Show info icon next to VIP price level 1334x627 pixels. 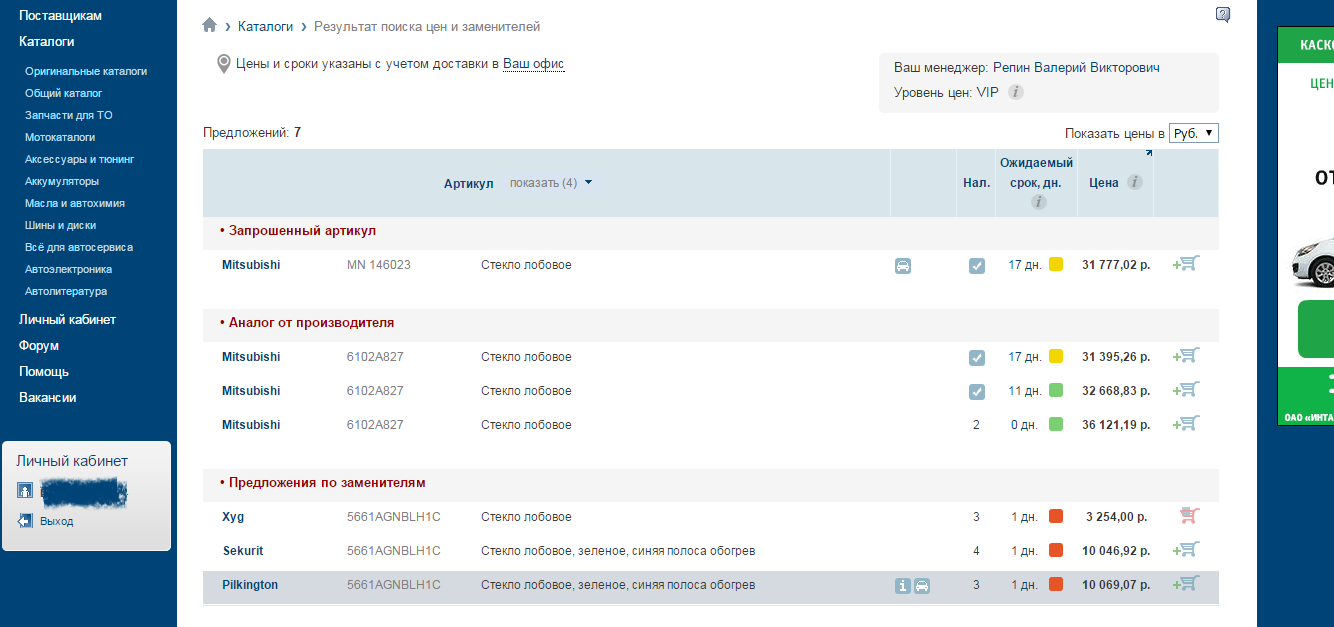(1015, 92)
